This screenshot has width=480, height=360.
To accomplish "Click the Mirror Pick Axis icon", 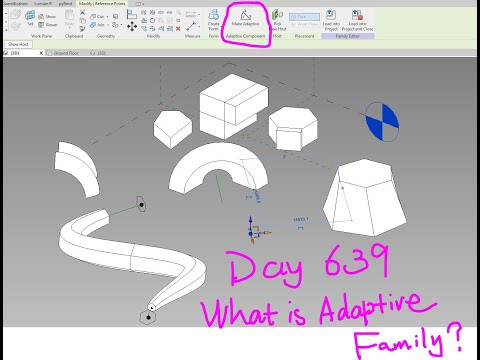I will [x=144, y=12].
